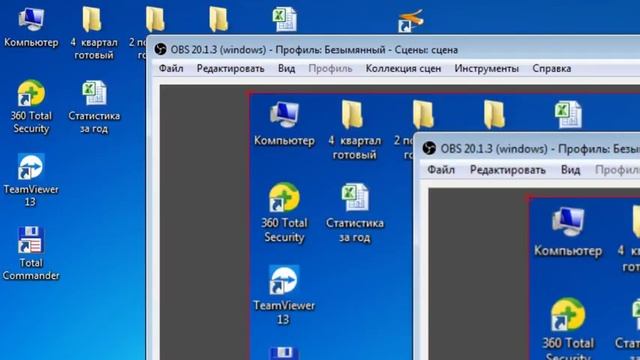Select the Компьютер icon on the desktop
The height and width of the screenshot is (360, 640).
click(x=31, y=28)
